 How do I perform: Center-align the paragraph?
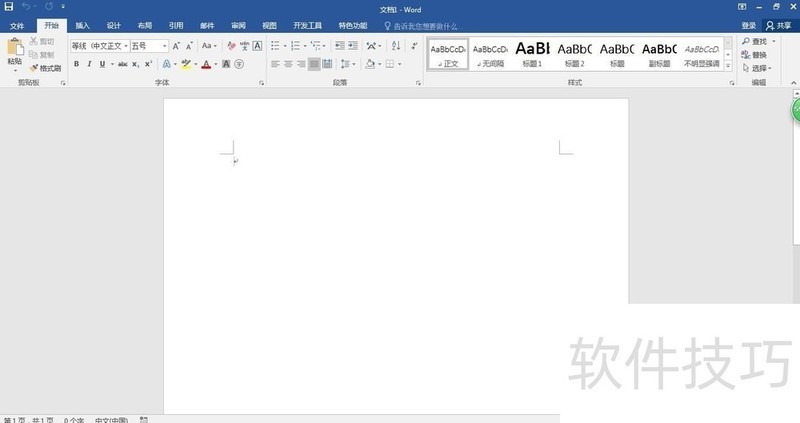pos(288,64)
